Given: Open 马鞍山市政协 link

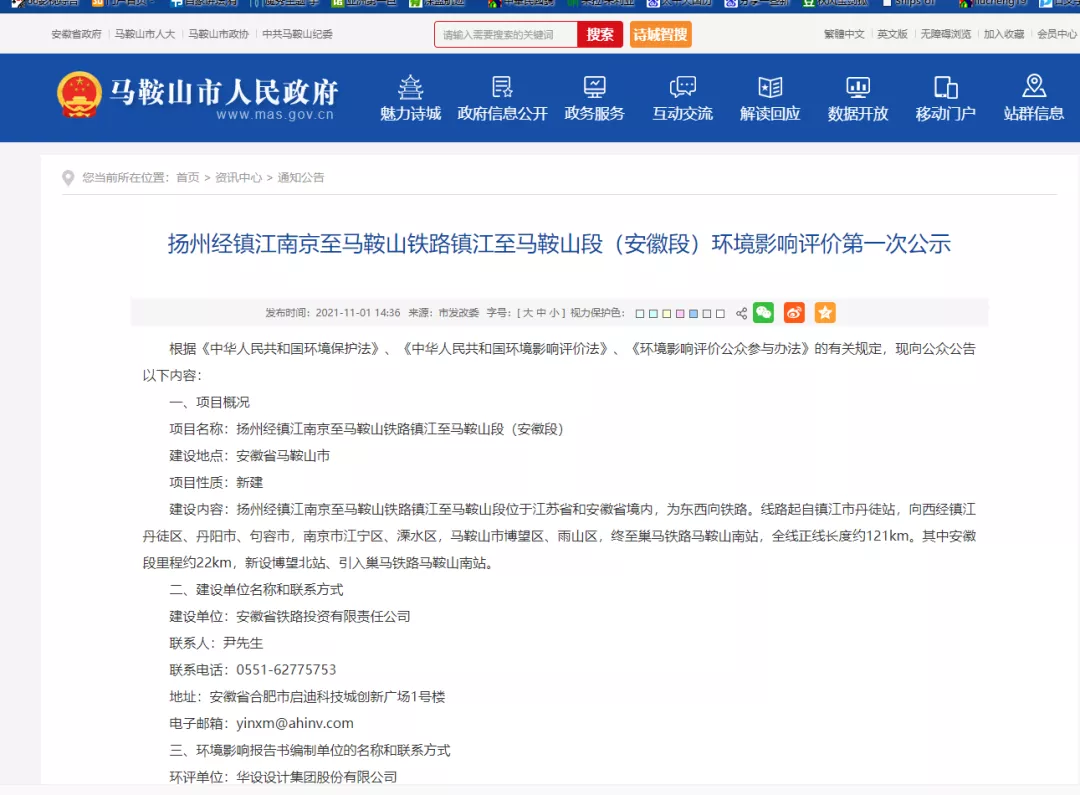Looking at the screenshot, I should (x=218, y=34).
